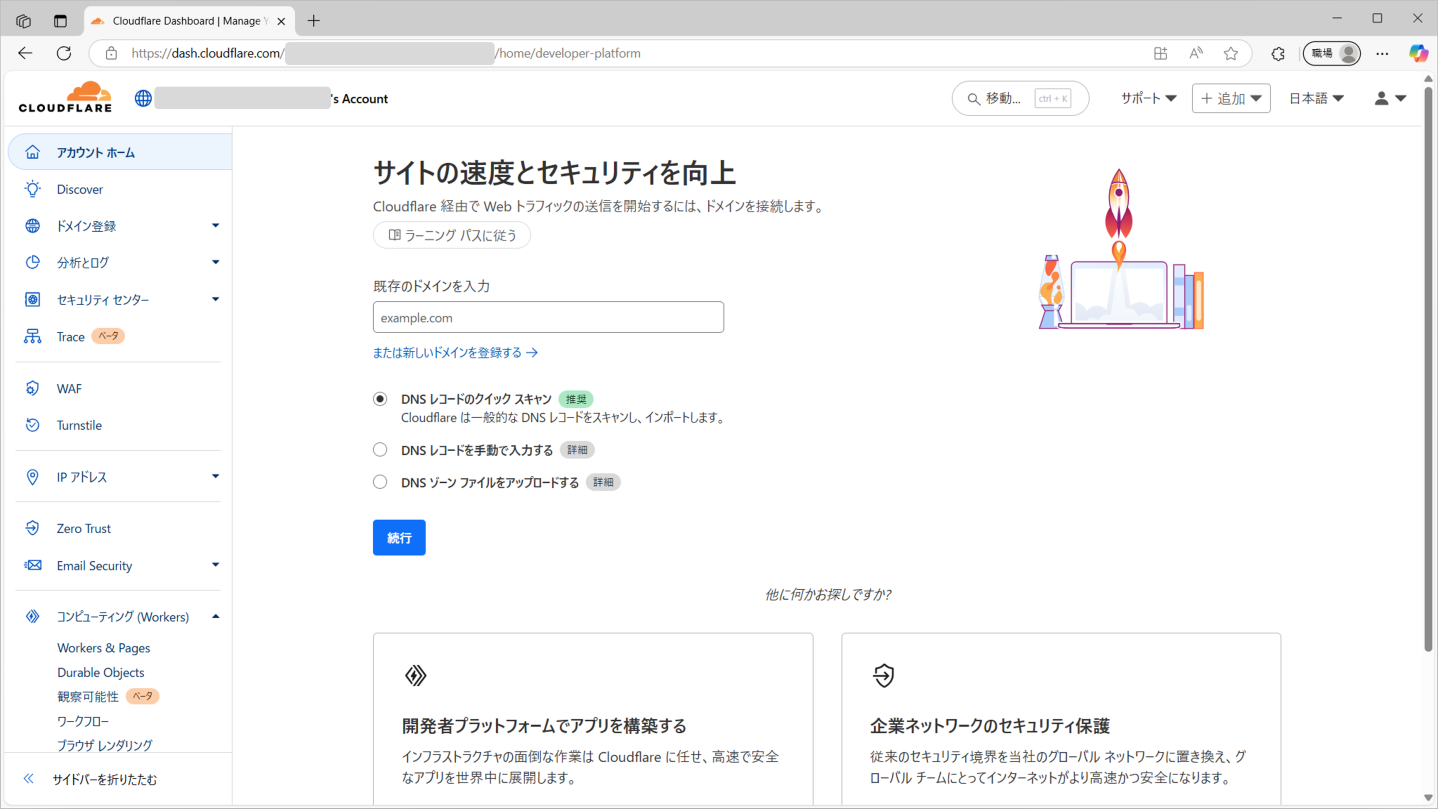The height and width of the screenshot is (809, 1438).
Task: Click the Email Security envelope icon
Action: click(x=33, y=565)
